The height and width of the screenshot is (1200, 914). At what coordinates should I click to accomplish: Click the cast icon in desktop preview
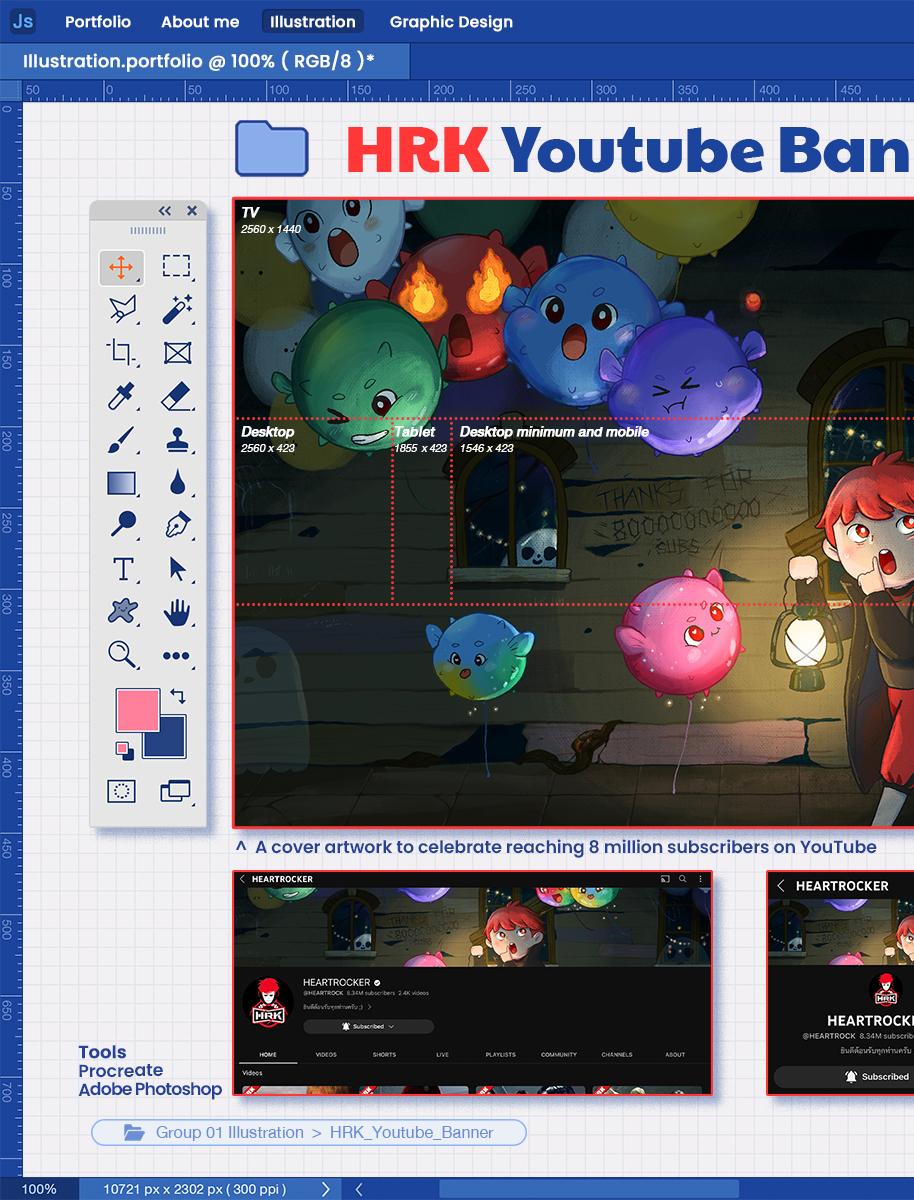664,879
